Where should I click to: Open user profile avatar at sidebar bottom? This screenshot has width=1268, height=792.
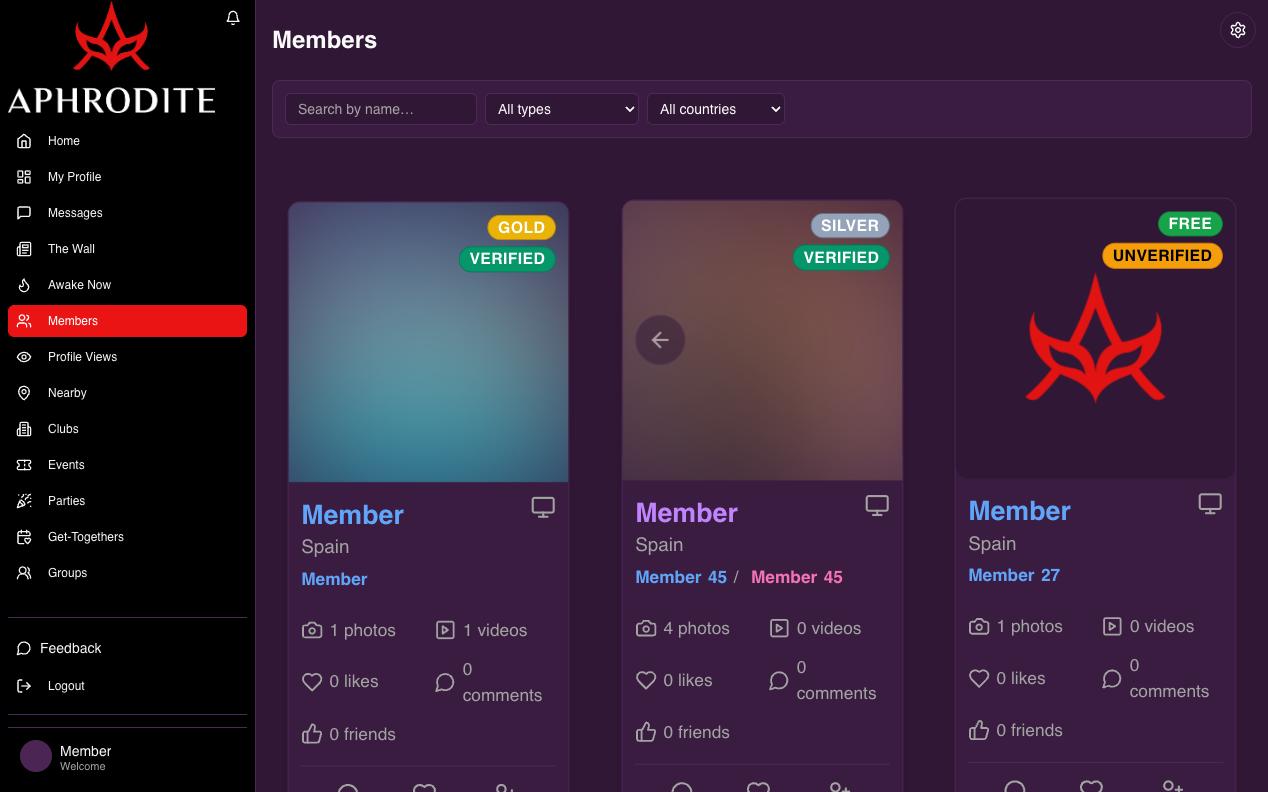pos(36,756)
